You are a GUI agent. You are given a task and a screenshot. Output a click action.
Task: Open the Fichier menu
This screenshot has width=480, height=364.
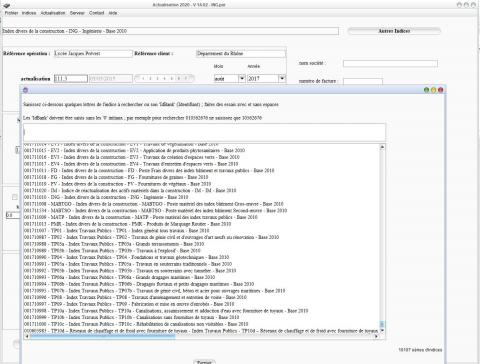[x=11, y=13]
